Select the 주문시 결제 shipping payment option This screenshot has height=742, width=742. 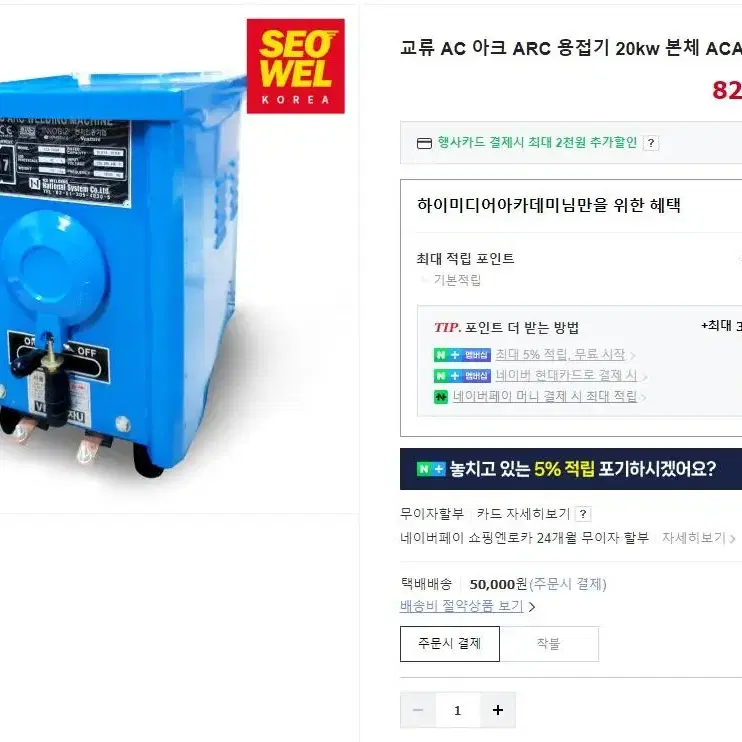(450, 644)
